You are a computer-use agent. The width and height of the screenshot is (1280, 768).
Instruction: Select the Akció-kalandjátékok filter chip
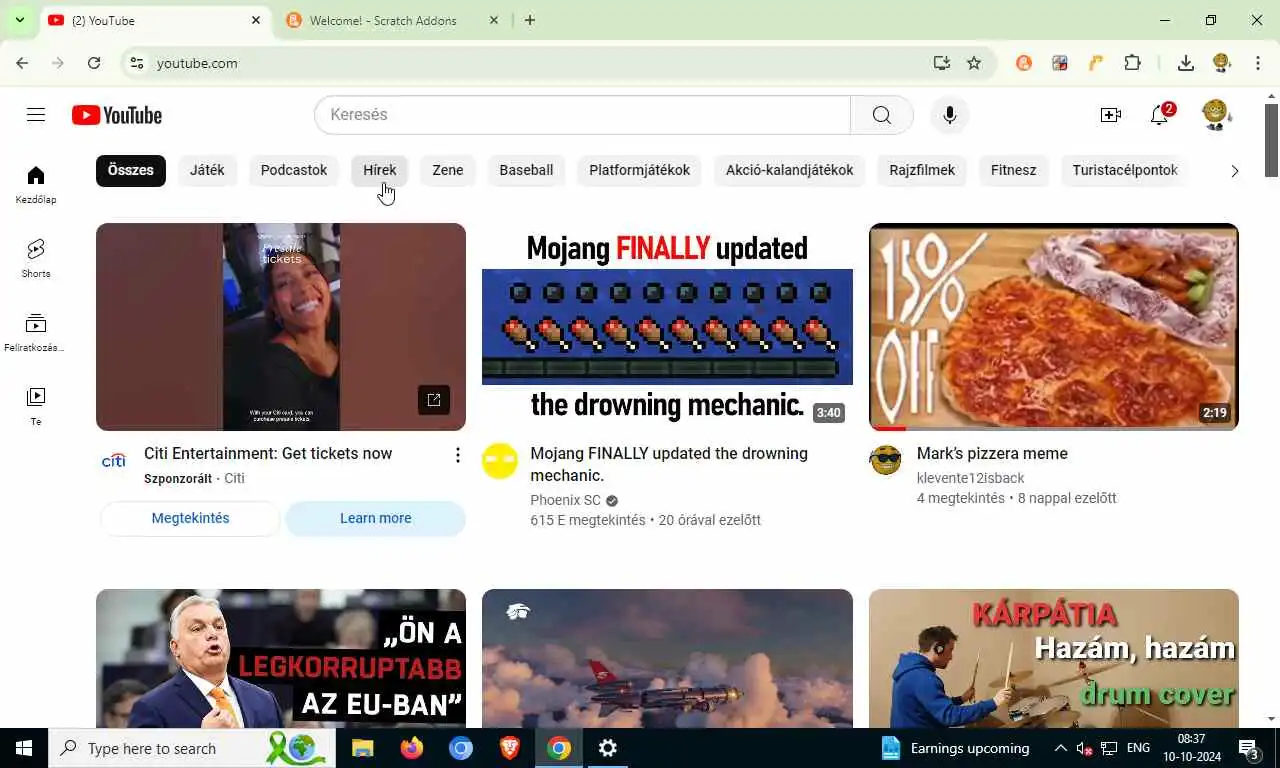790,170
